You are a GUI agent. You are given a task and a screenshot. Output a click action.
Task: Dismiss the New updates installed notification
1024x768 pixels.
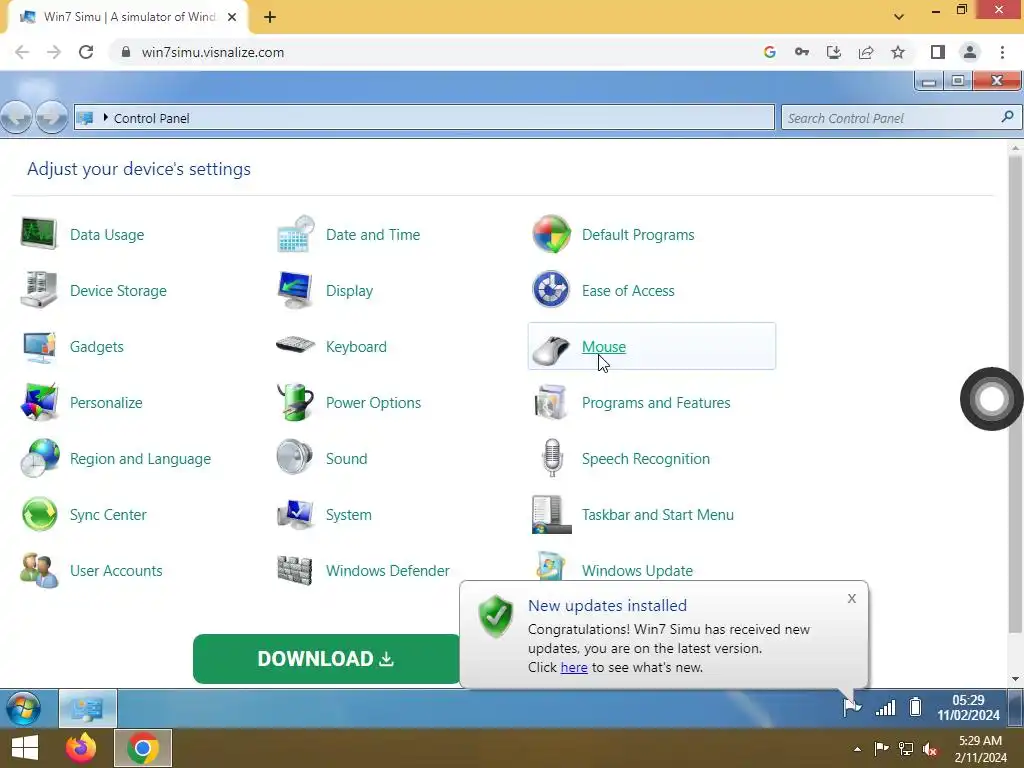pyautogui.click(x=852, y=598)
